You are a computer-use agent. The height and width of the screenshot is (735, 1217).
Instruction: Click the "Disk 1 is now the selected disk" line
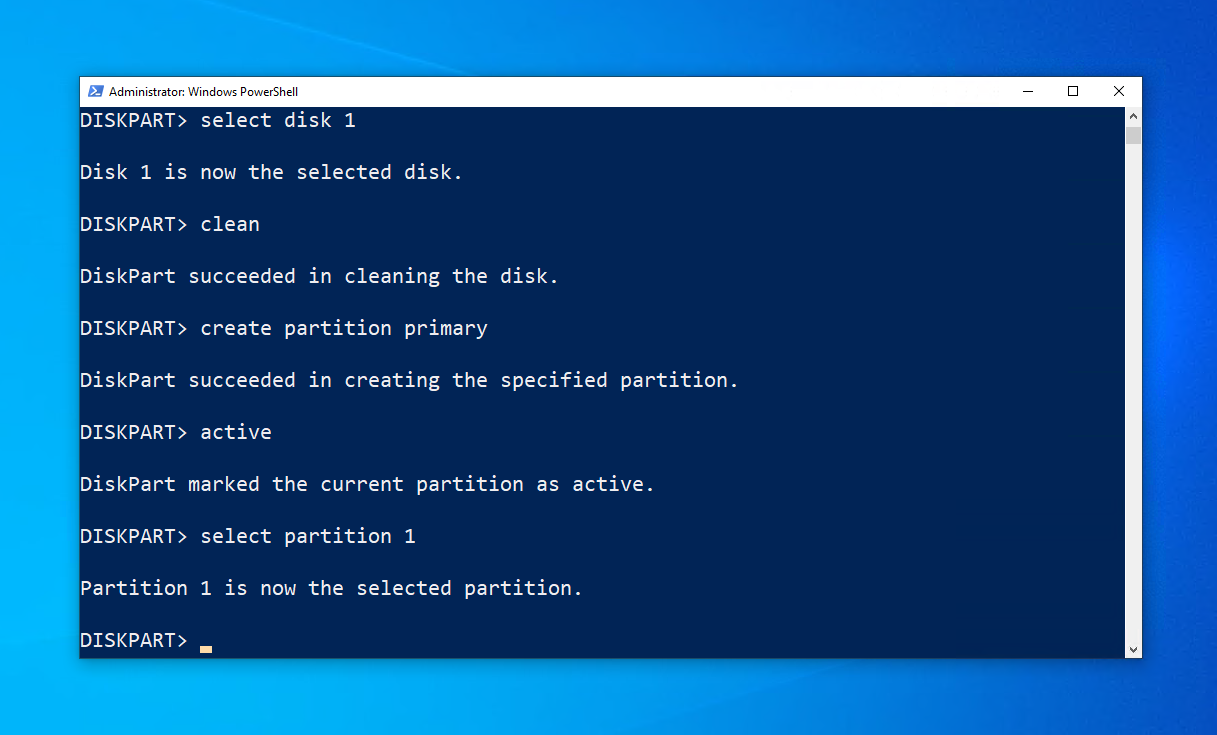coord(271,173)
